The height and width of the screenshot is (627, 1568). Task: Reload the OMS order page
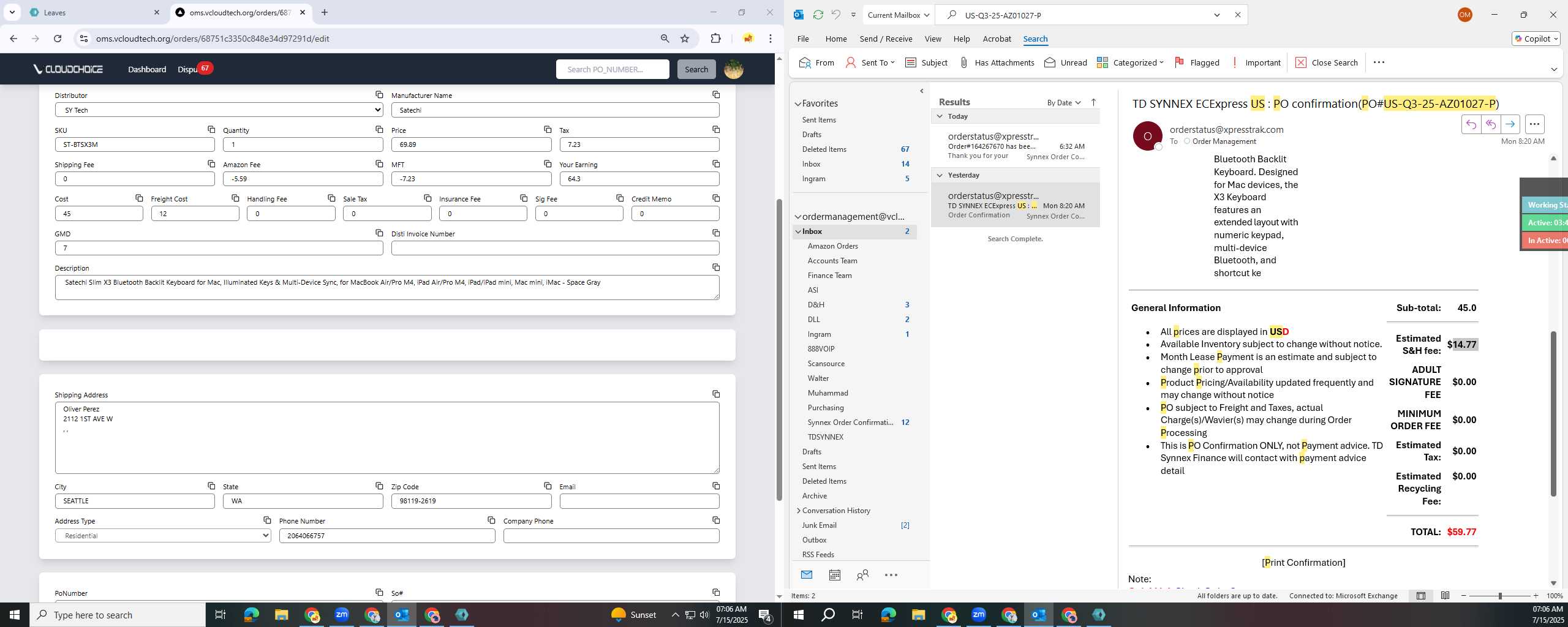58,39
